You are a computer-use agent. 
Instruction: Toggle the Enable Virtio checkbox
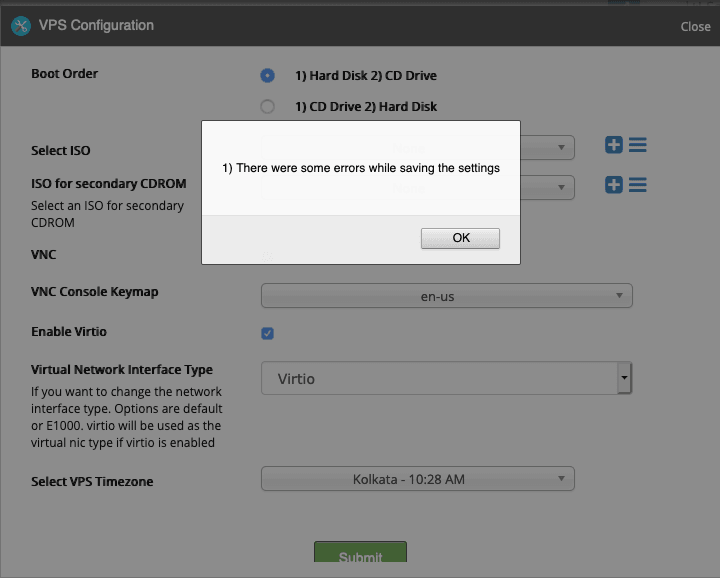tap(267, 333)
